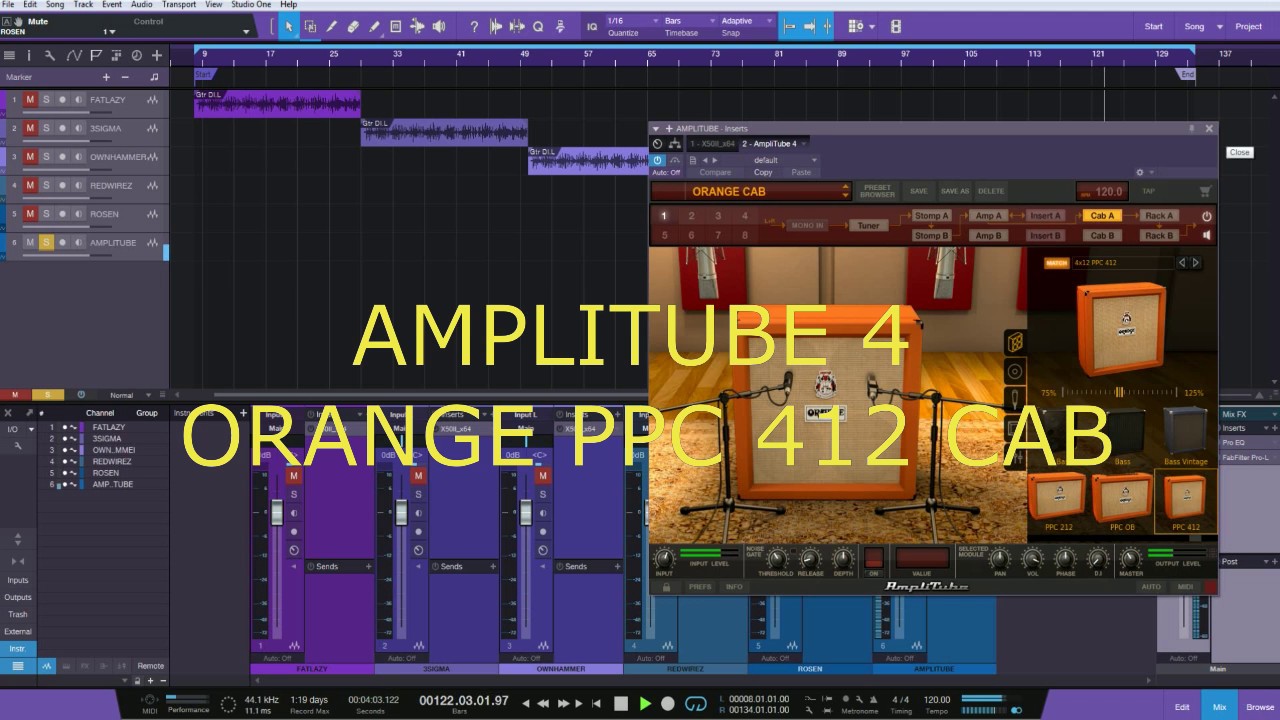Click the Record button in transport
This screenshot has height=720, width=1280.
click(x=669, y=704)
